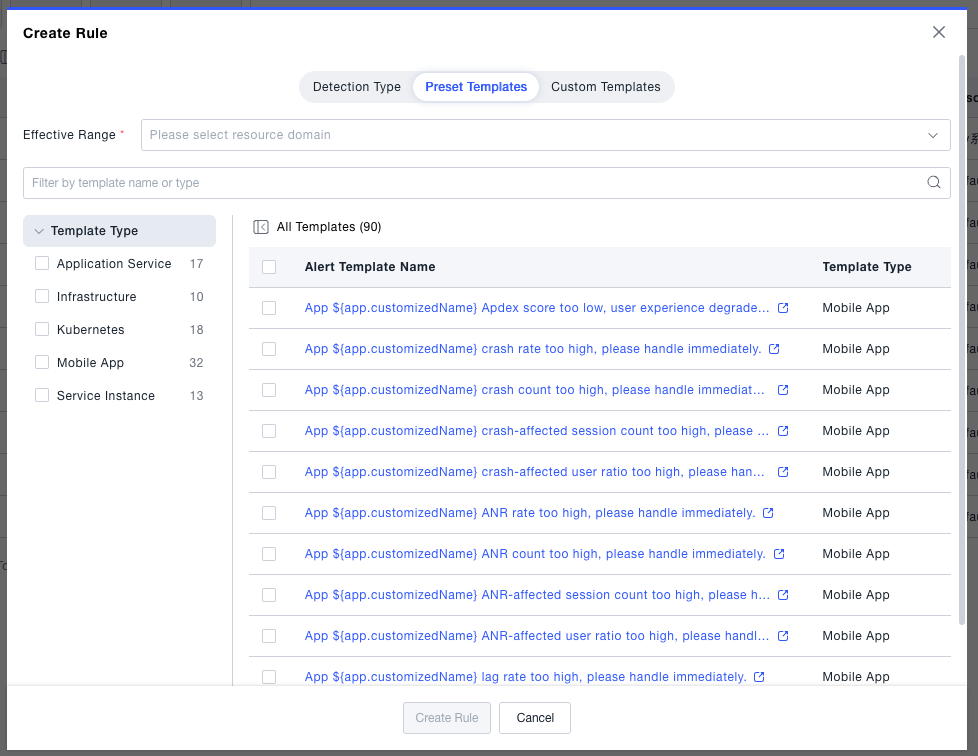Image resolution: width=978 pixels, height=756 pixels.
Task: Open the crash rate too high template link
Action: click(x=533, y=349)
